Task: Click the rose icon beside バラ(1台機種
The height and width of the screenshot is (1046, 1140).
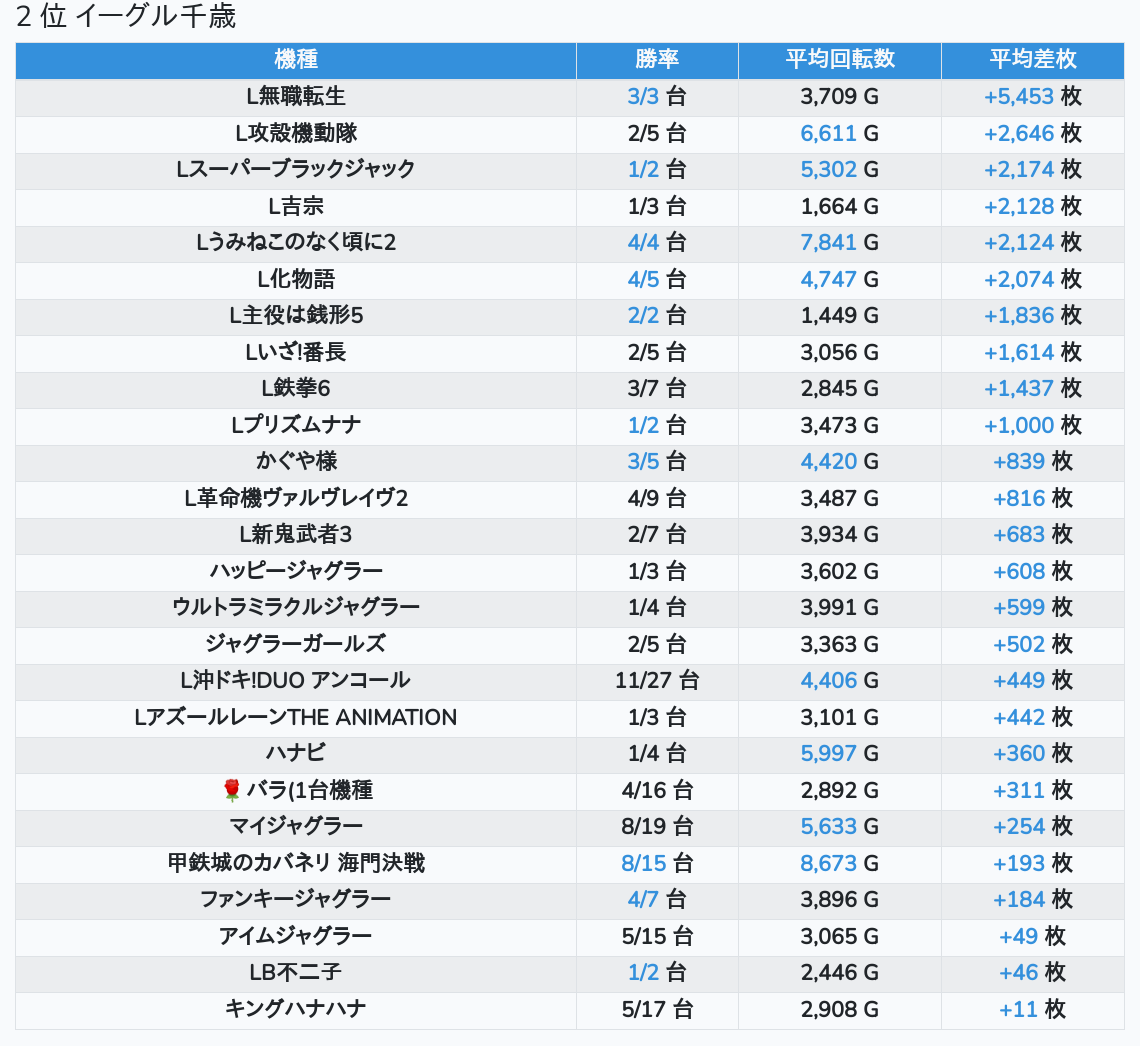Action: point(232,791)
